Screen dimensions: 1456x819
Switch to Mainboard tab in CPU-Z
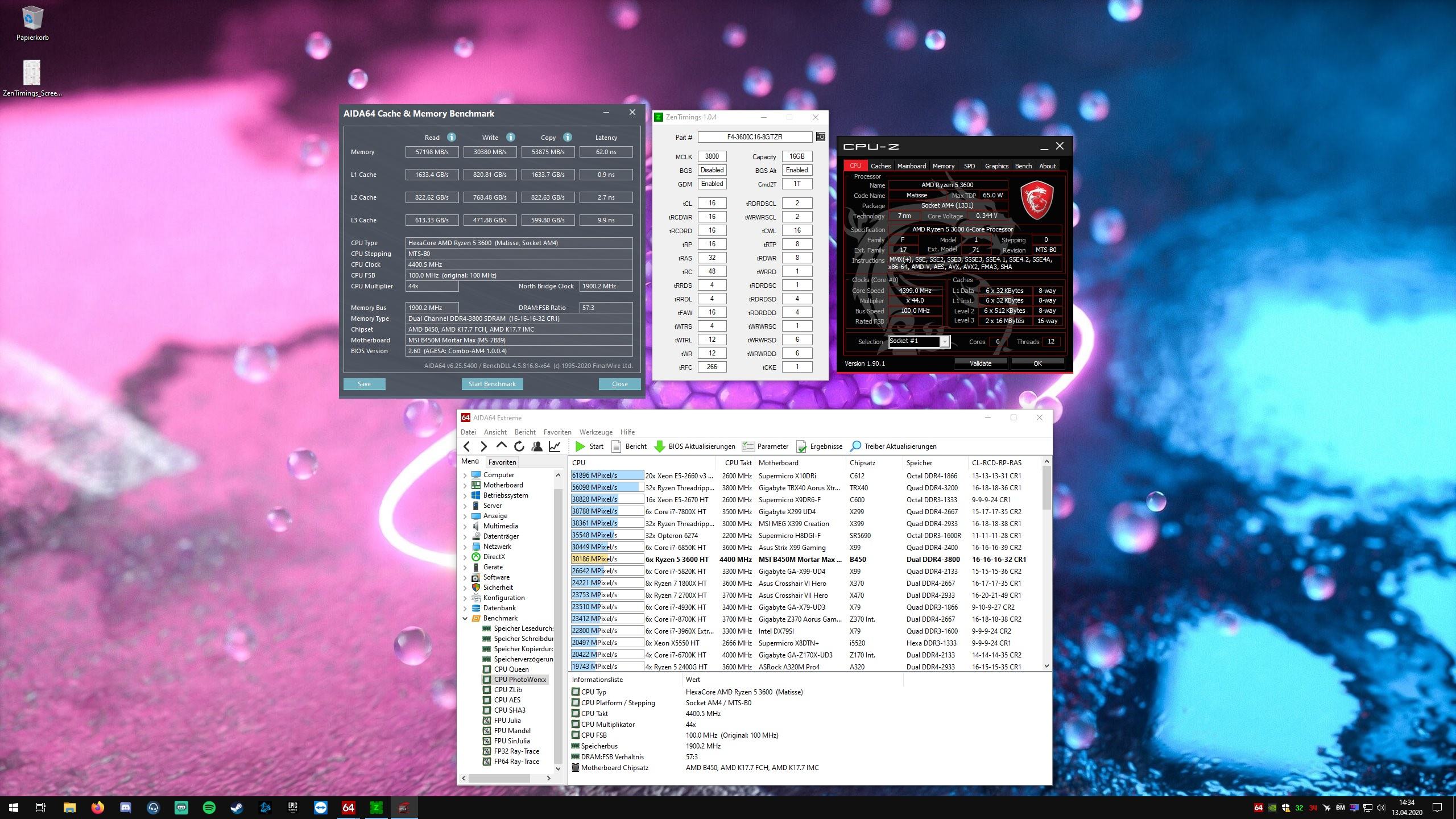tap(911, 166)
